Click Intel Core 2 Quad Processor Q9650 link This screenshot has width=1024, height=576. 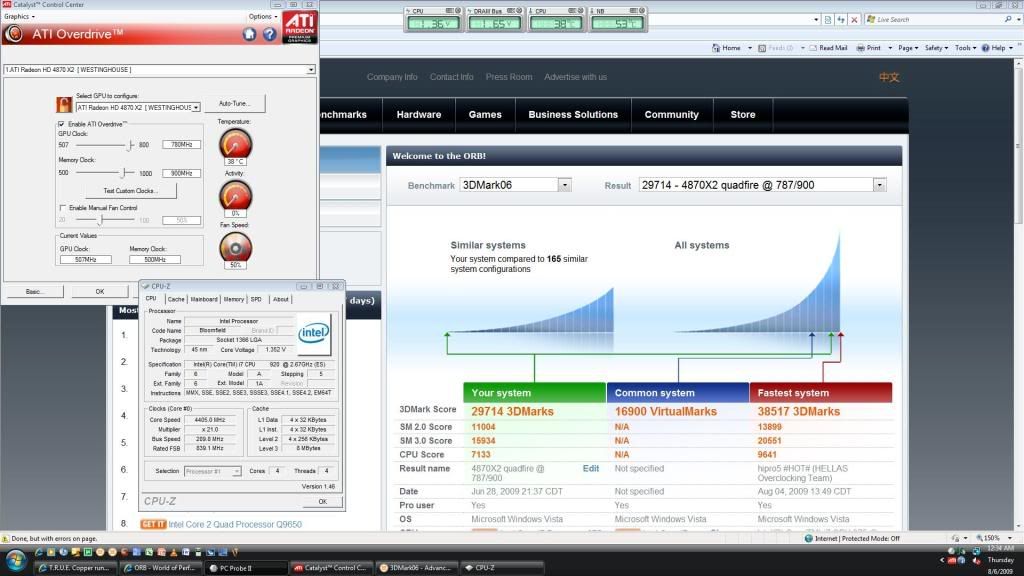[235, 524]
